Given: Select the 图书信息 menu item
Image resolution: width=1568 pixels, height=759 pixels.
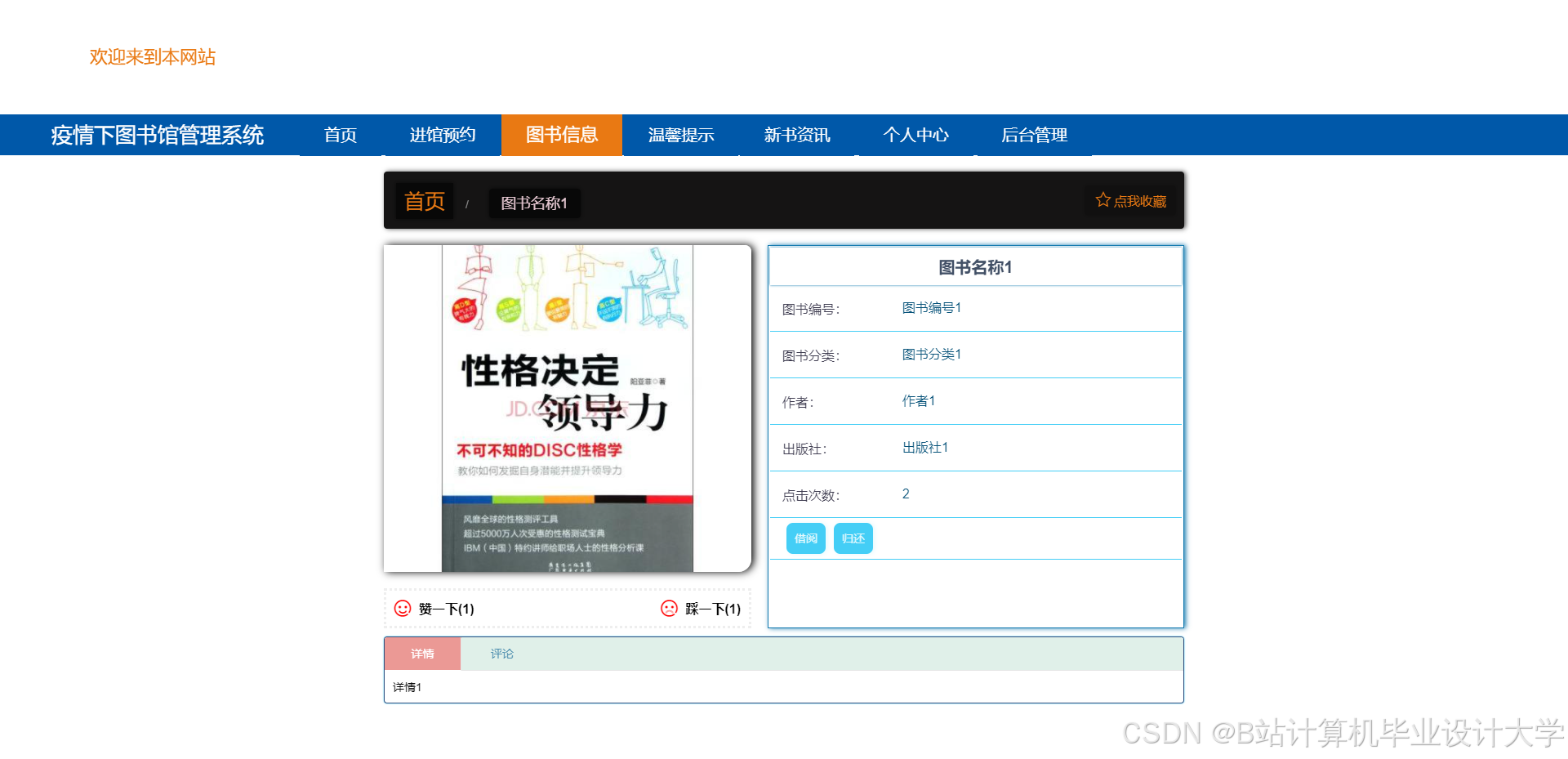Looking at the screenshot, I should [x=562, y=135].
